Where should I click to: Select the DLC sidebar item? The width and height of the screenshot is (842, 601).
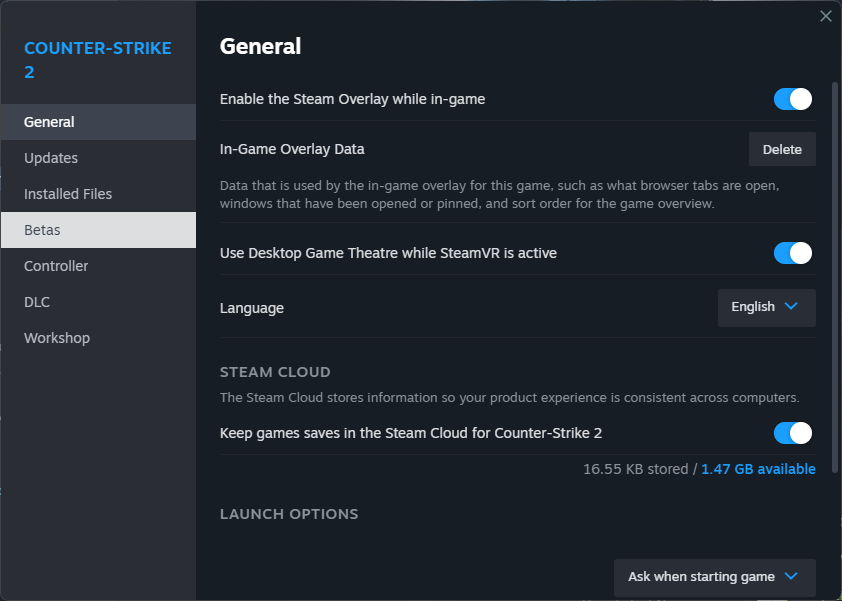coord(37,302)
